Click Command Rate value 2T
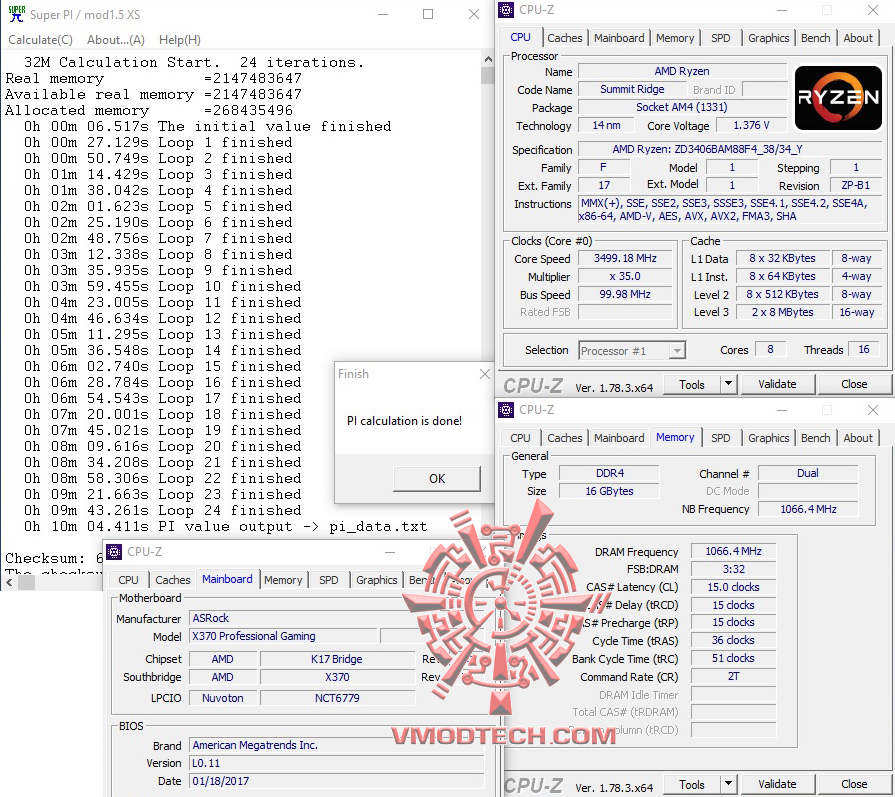 pyautogui.click(x=733, y=676)
